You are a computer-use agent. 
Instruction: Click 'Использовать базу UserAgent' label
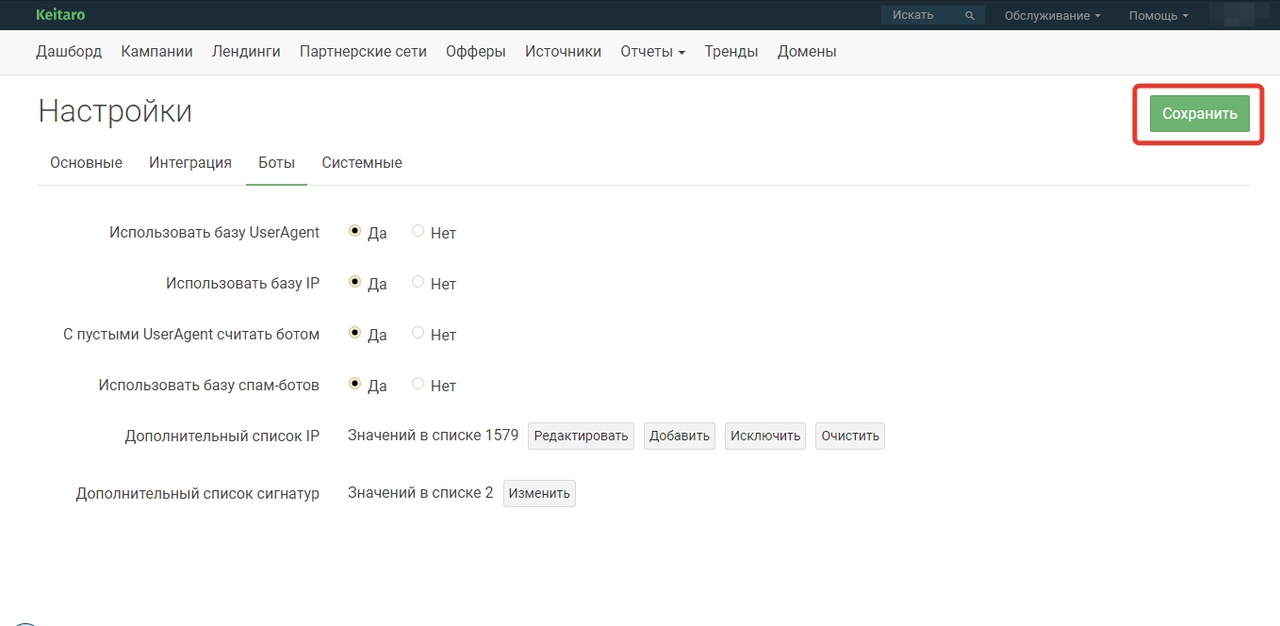click(214, 232)
